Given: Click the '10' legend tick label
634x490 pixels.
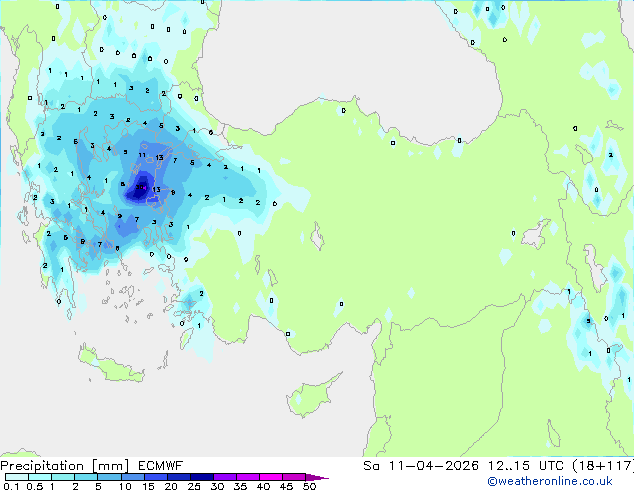Looking at the screenshot, I should pos(125,486).
